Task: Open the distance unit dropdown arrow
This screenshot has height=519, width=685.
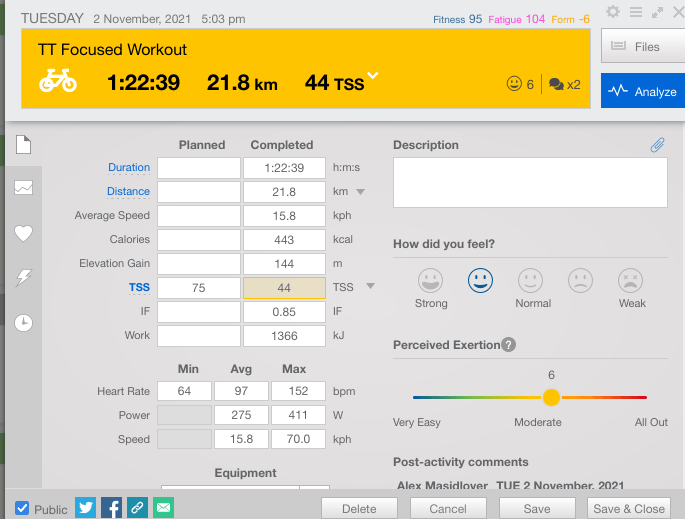Action: click(x=361, y=192)
